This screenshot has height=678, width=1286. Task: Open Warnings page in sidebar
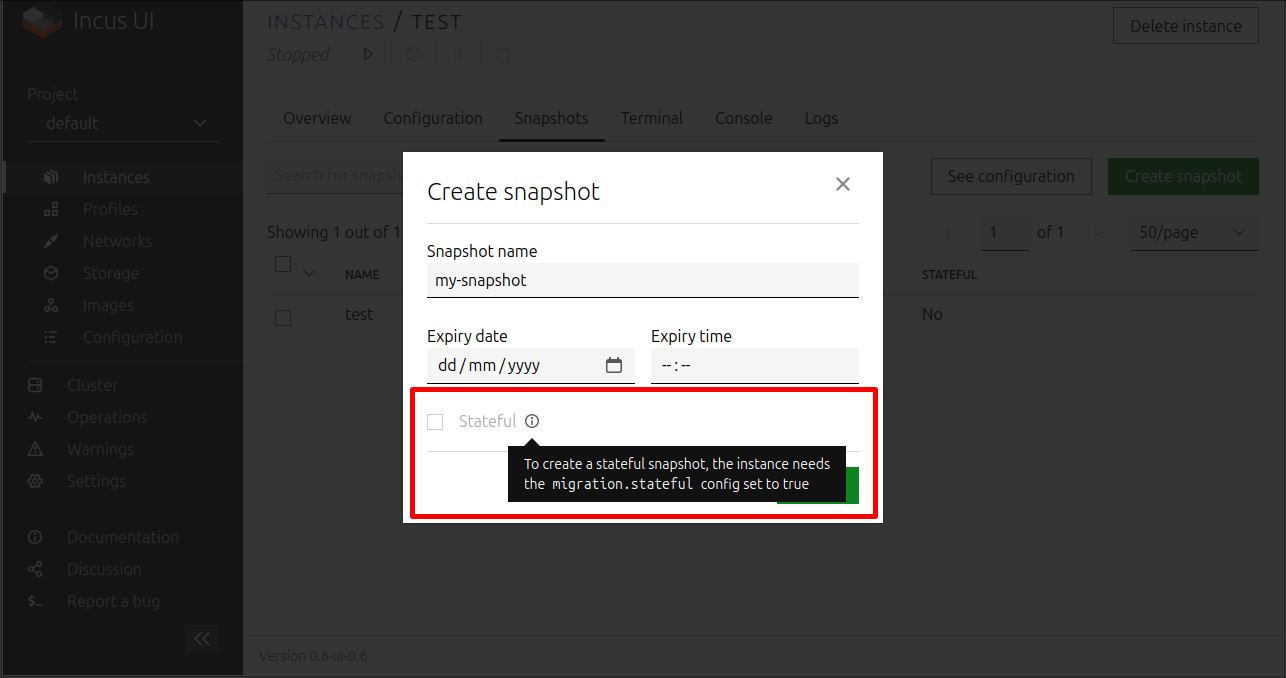point(100,449)
